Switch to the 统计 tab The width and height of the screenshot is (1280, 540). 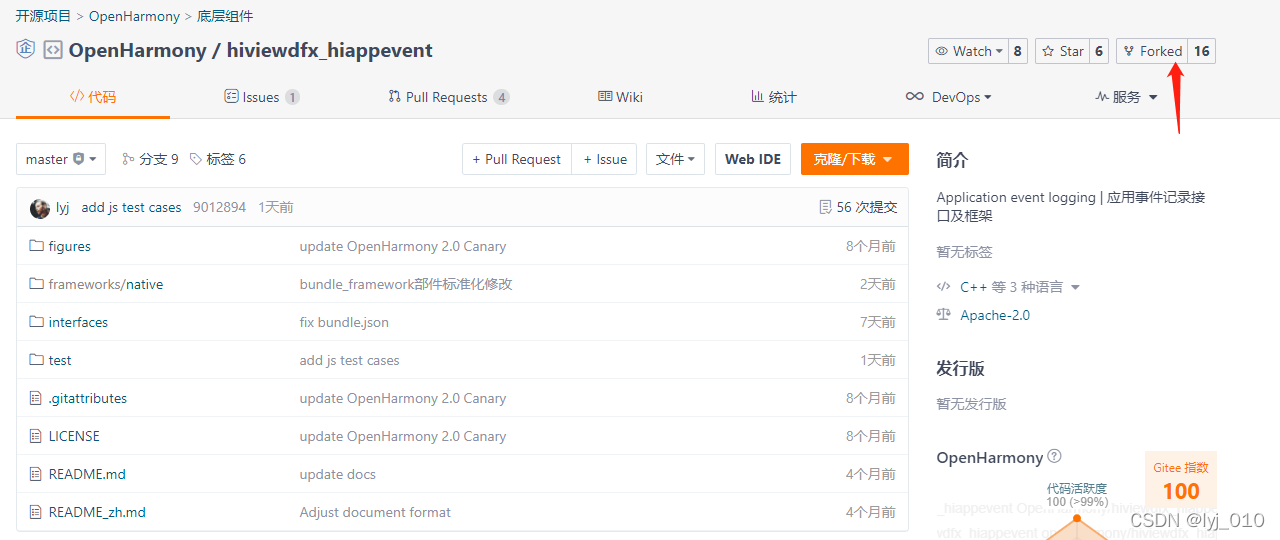[773, 97]
